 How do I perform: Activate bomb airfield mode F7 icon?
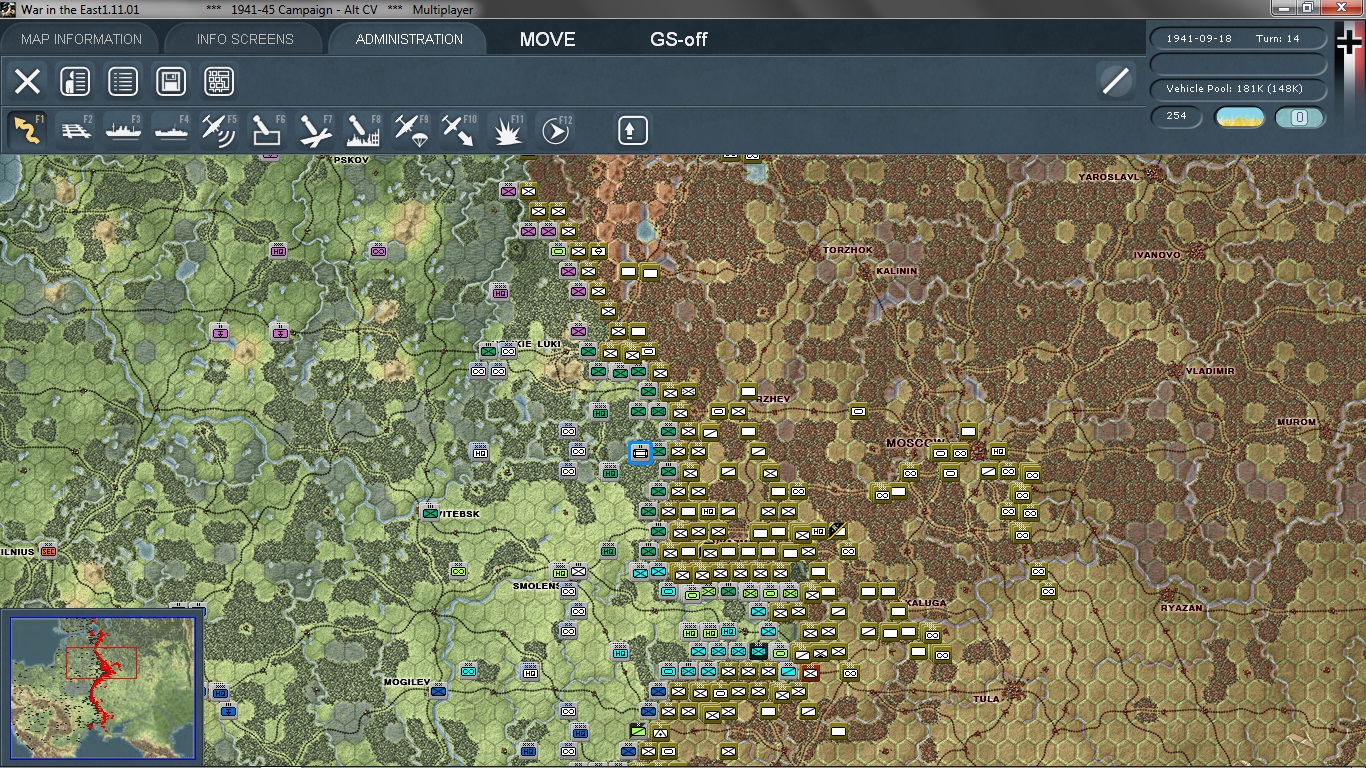(315, 130)
